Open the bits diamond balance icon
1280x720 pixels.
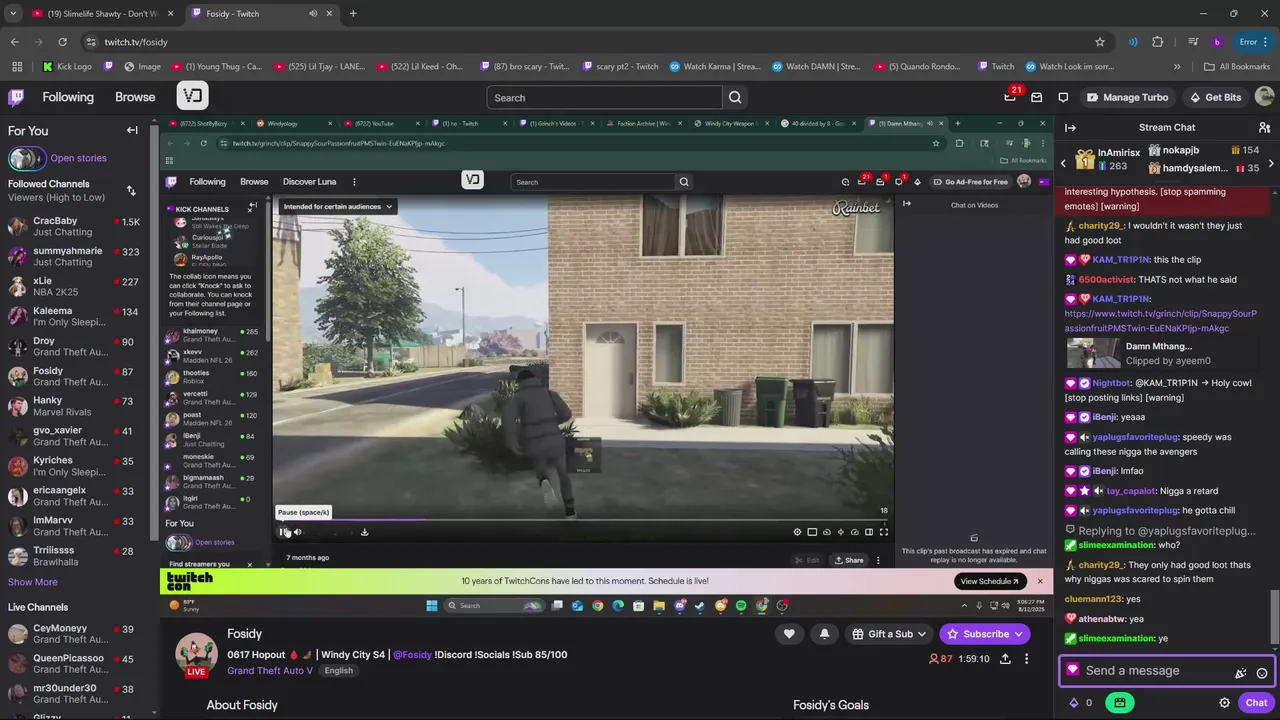tap(1081, 703)
